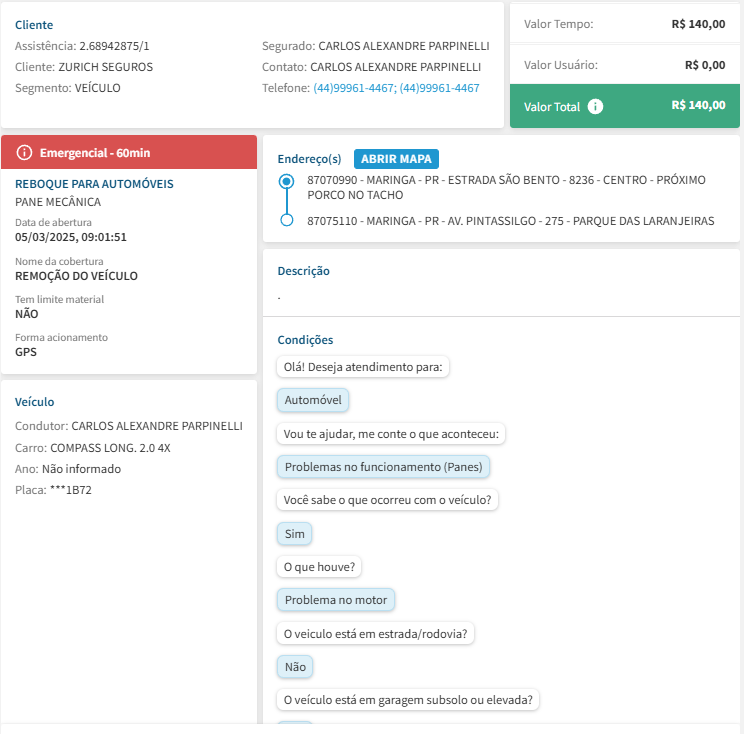Click the REBOQUE PARA AUTOMÓVEIS service title
744x734 pixels.
click(x=94, y=184)
